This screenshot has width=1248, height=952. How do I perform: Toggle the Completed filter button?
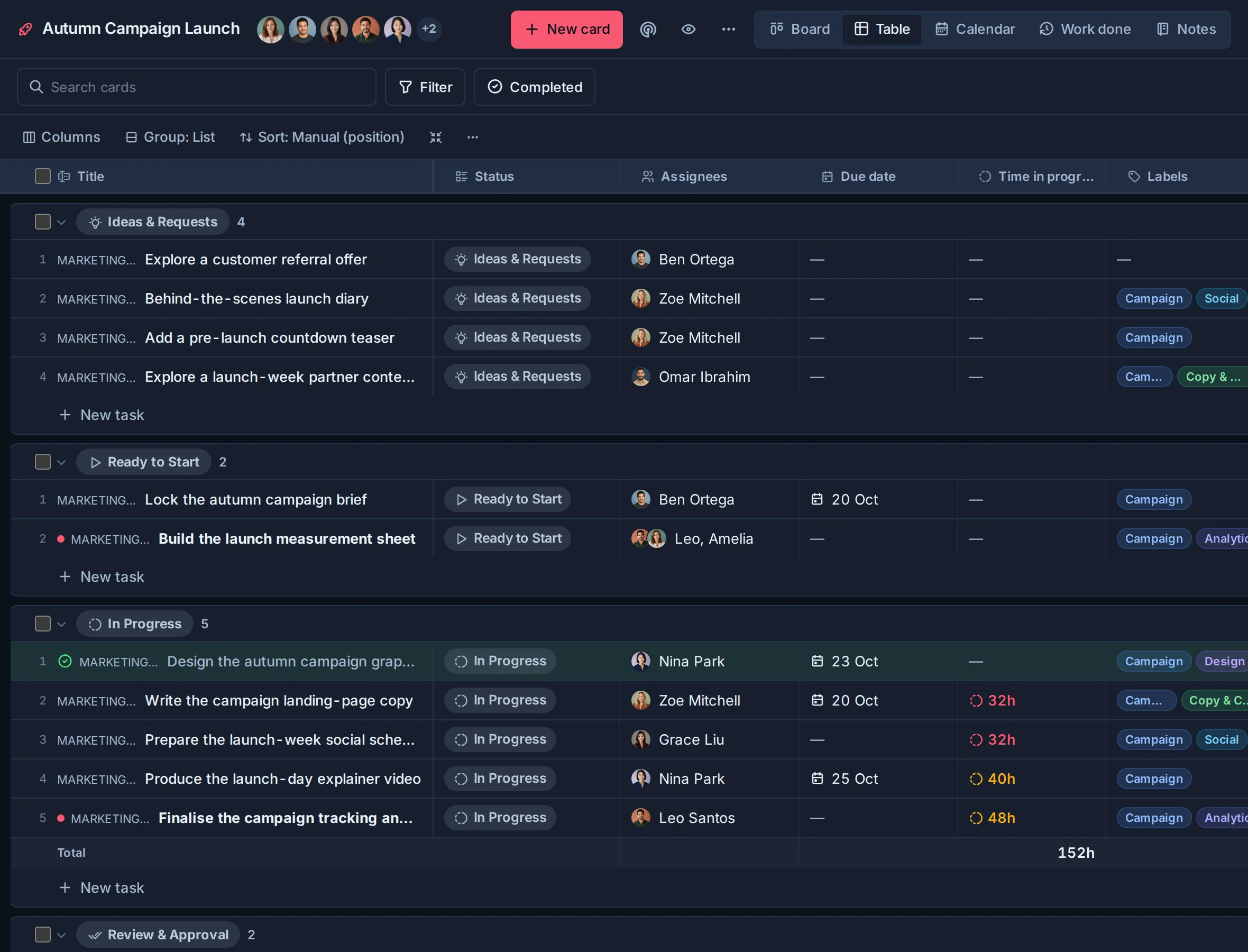(534, 87)
